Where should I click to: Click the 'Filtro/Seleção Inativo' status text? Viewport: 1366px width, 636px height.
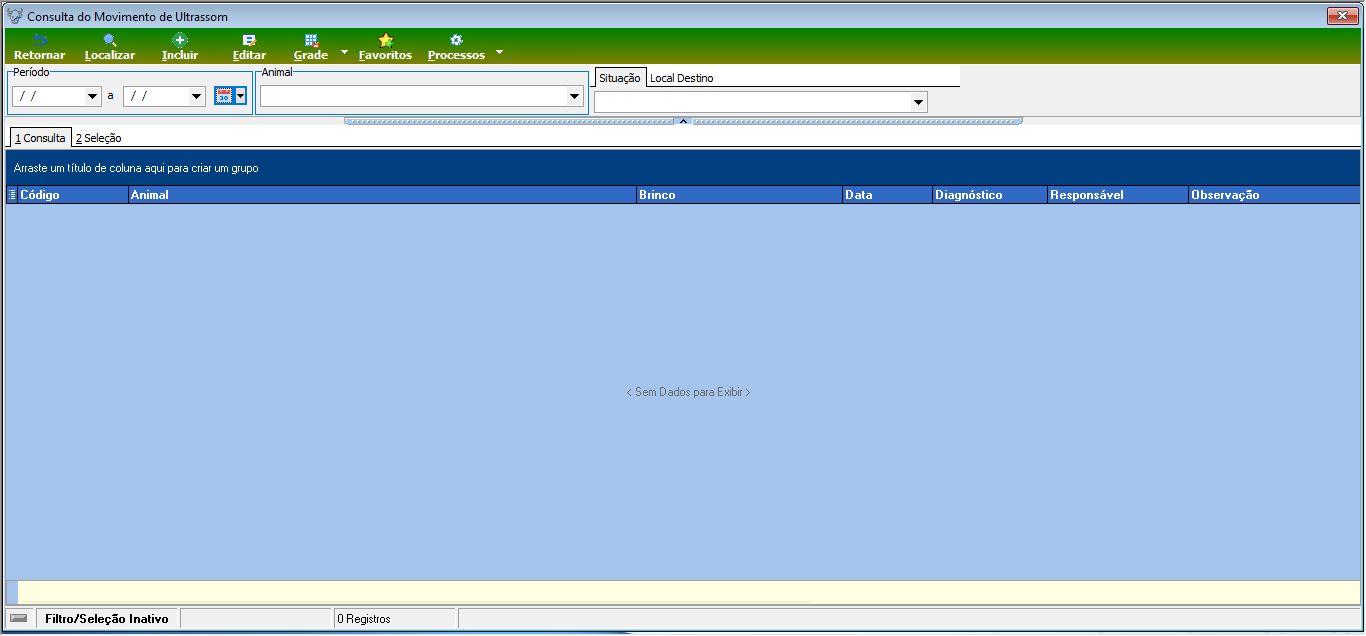click(x=107, y=619)
